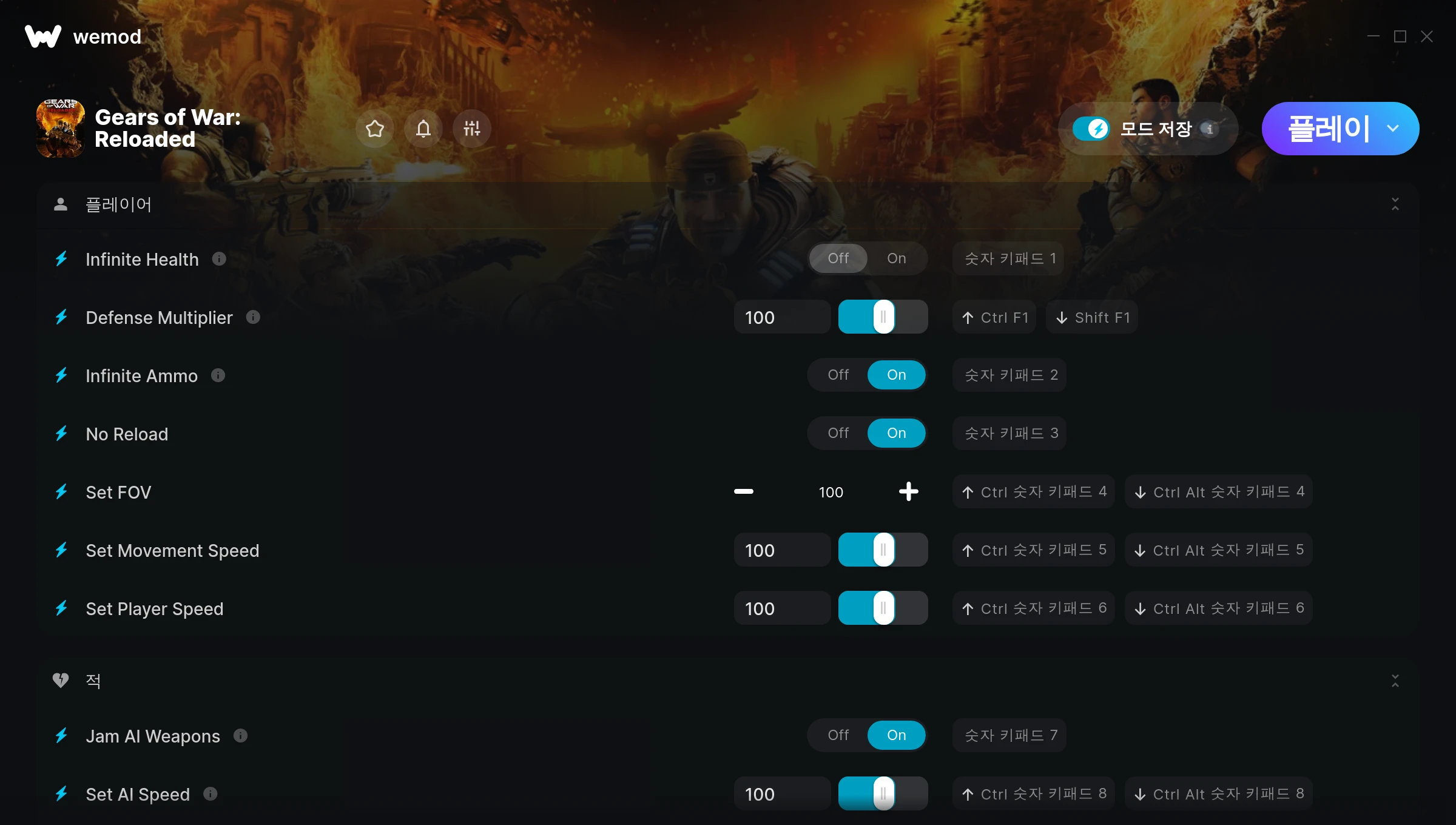The height and width of the screenshot is (825, 1456).
Task: Switch Infinite Ammo to Off
Action: point(838,375)
